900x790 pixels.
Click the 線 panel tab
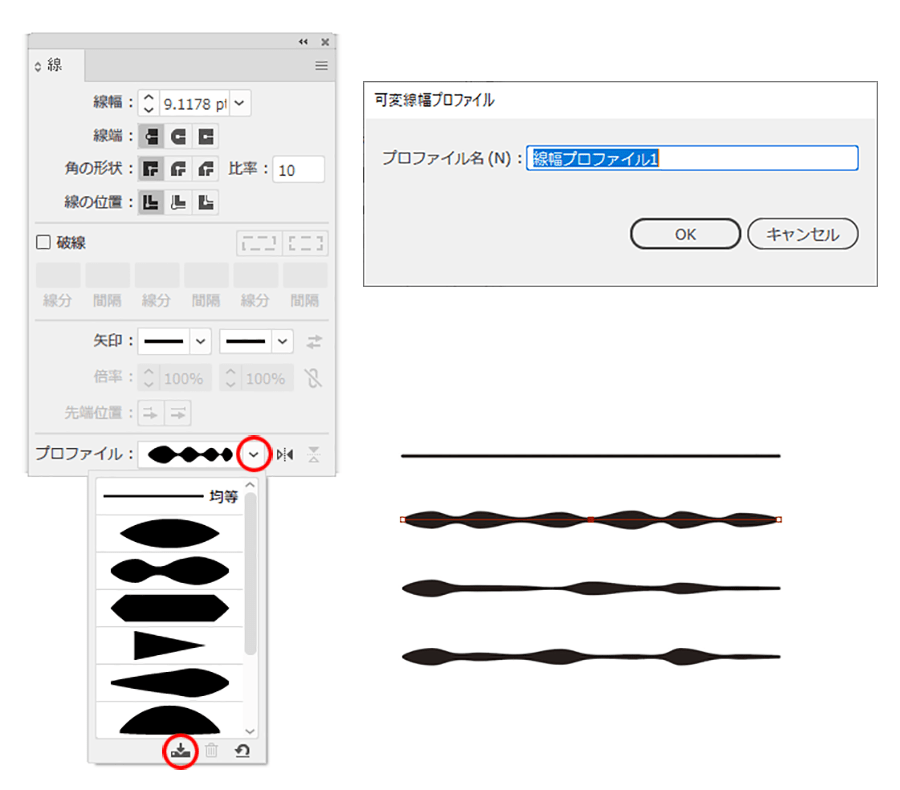point(56,65)
